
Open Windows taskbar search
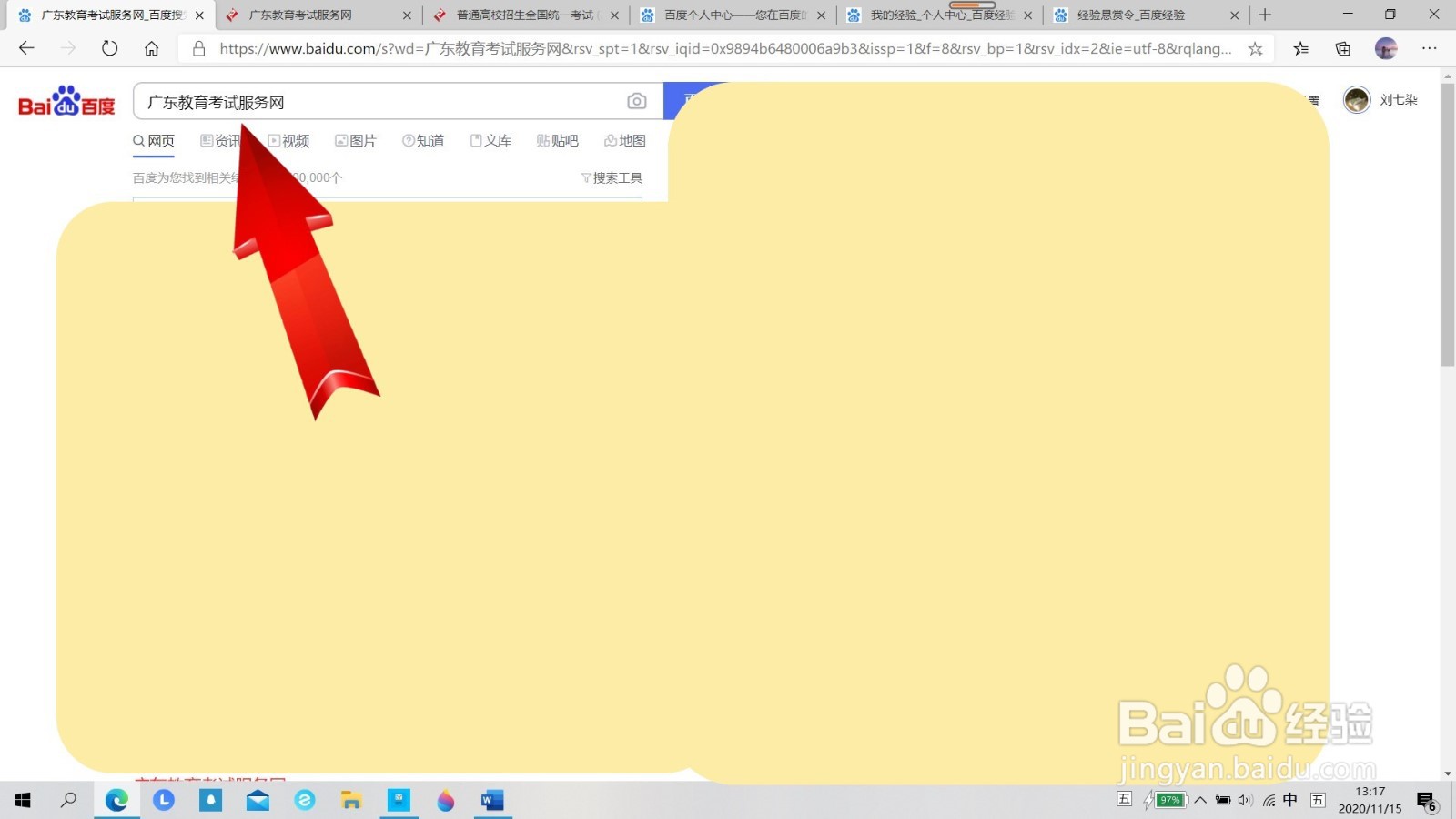click(68, 800)
